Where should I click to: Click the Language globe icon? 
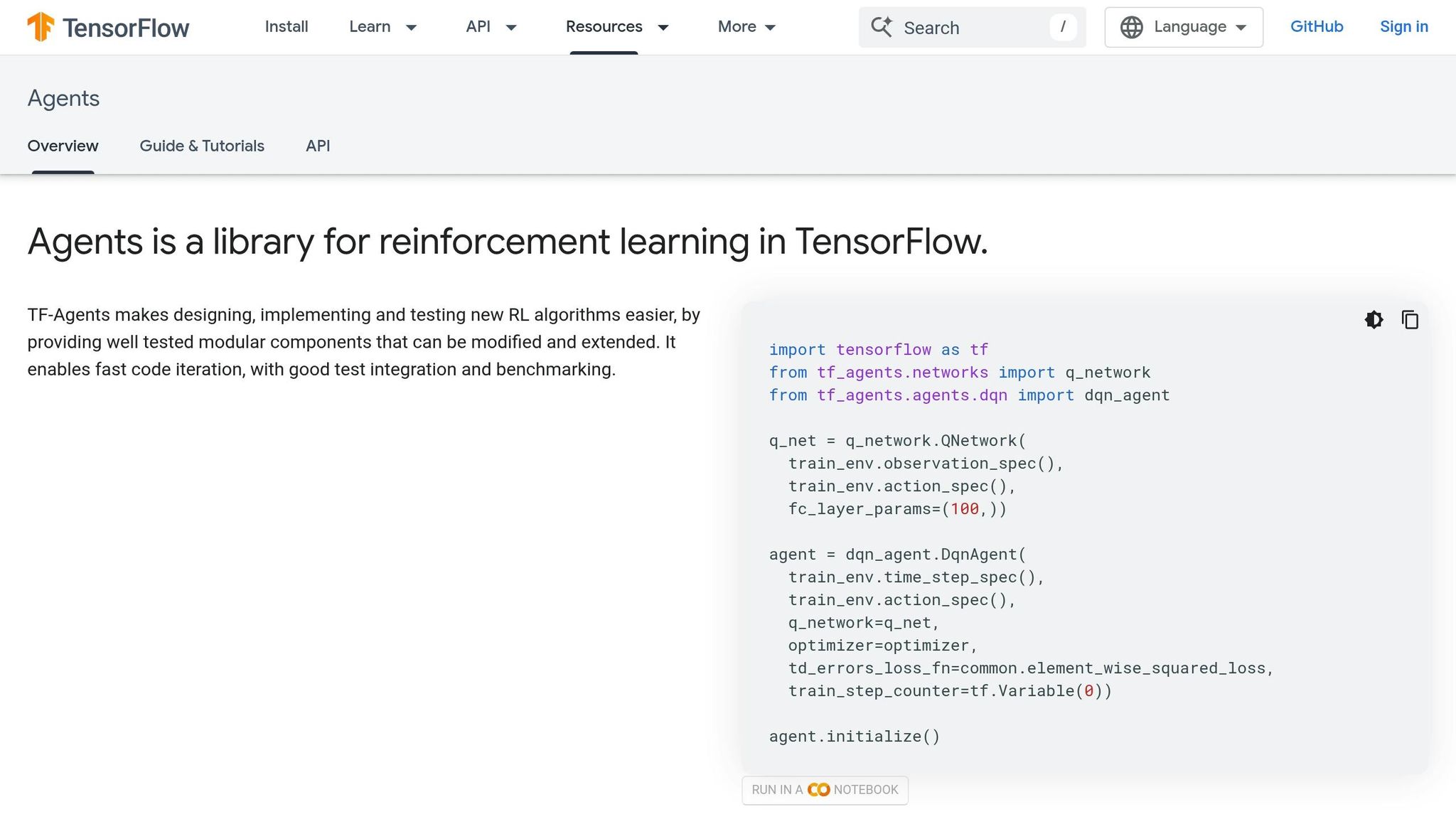coord(1131,27)
